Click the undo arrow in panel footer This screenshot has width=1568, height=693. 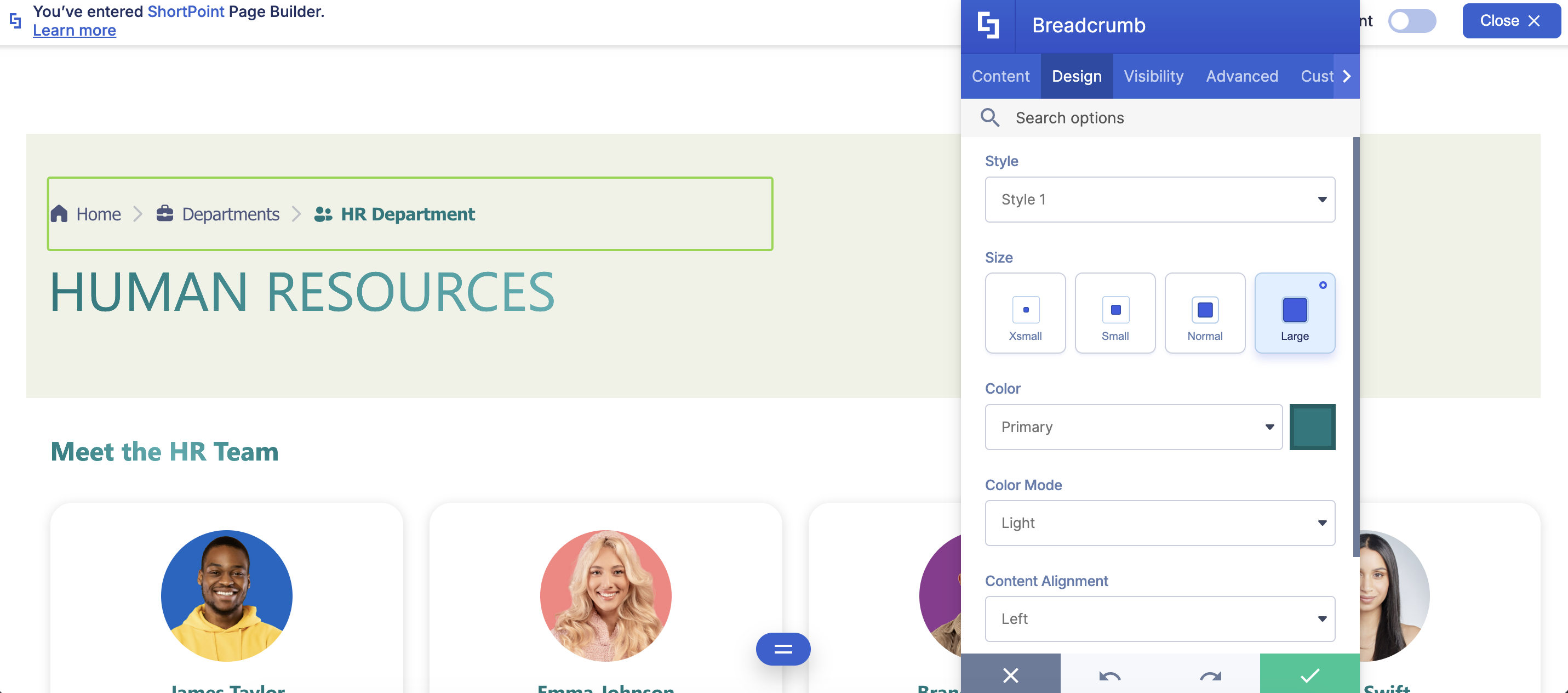coord(1109,675)
